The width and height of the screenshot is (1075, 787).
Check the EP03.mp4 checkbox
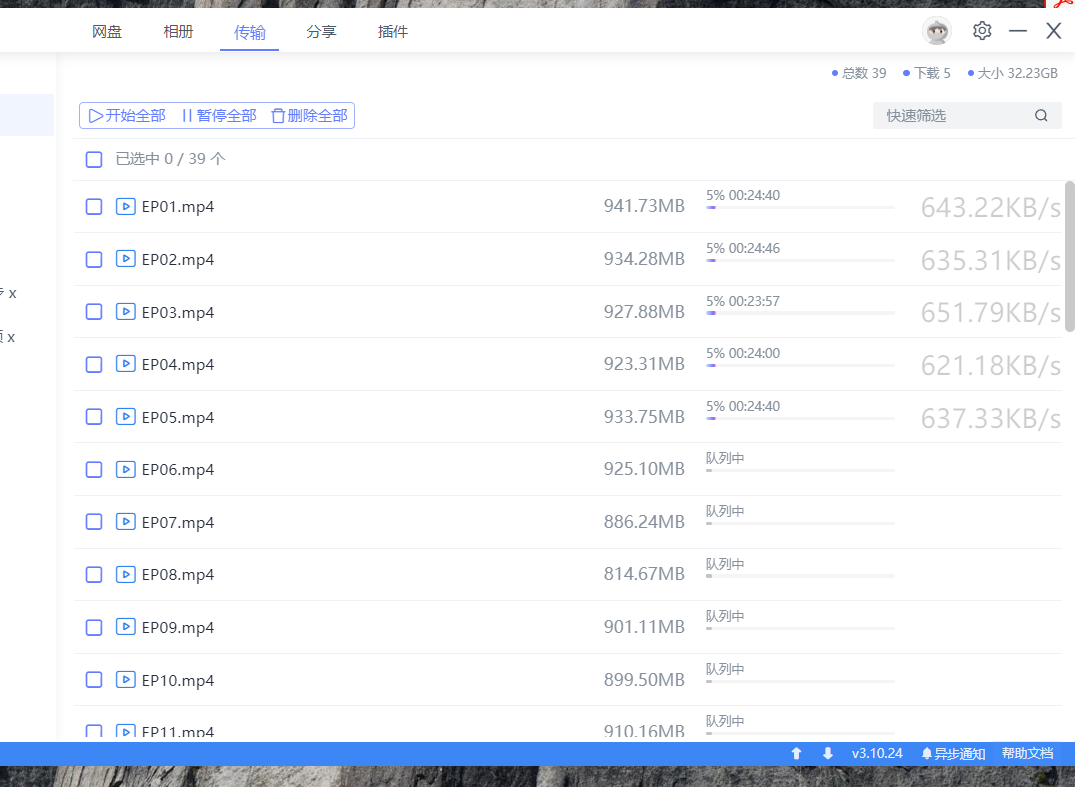(x=94, y=312)
